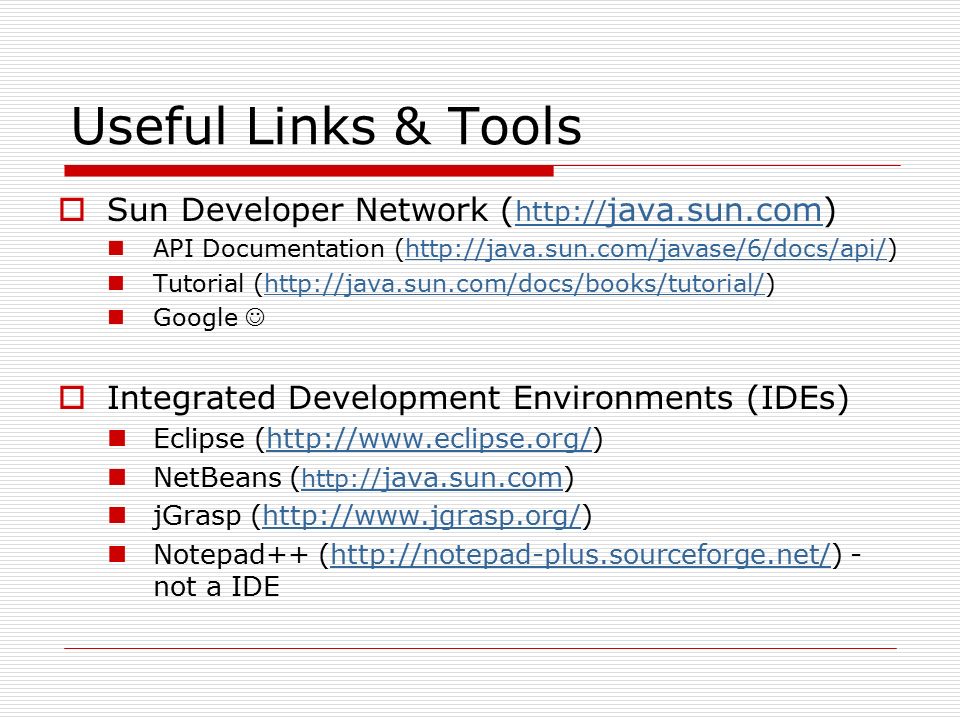Open the java.sun.com link beside Sun Developer Network
Image resolution: width=960 pixels, height=720 pixels.
tap(669, 211)
